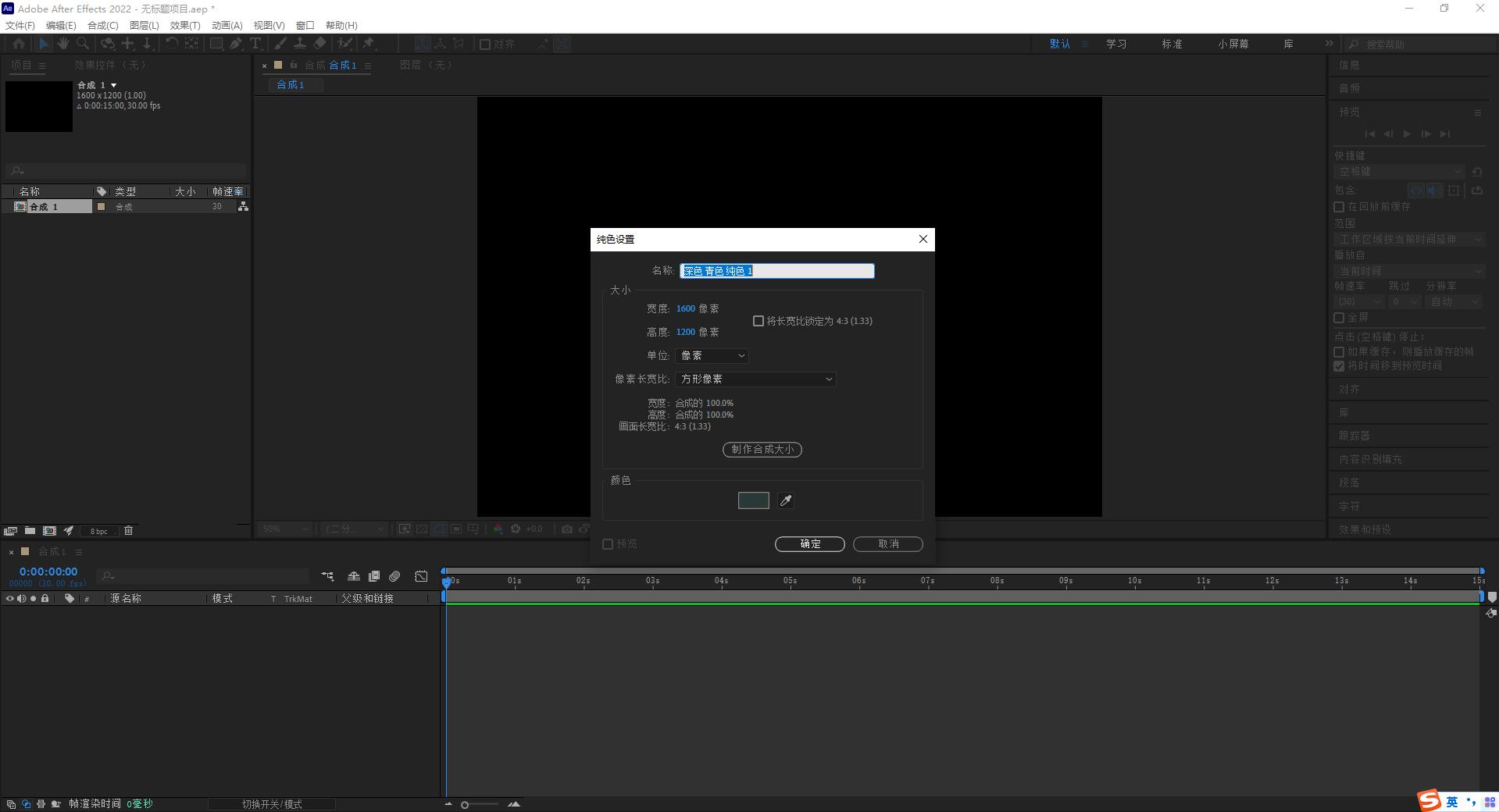Select the Pen tool
Screen dimensions: 1499x812
[x=236, y=44]
